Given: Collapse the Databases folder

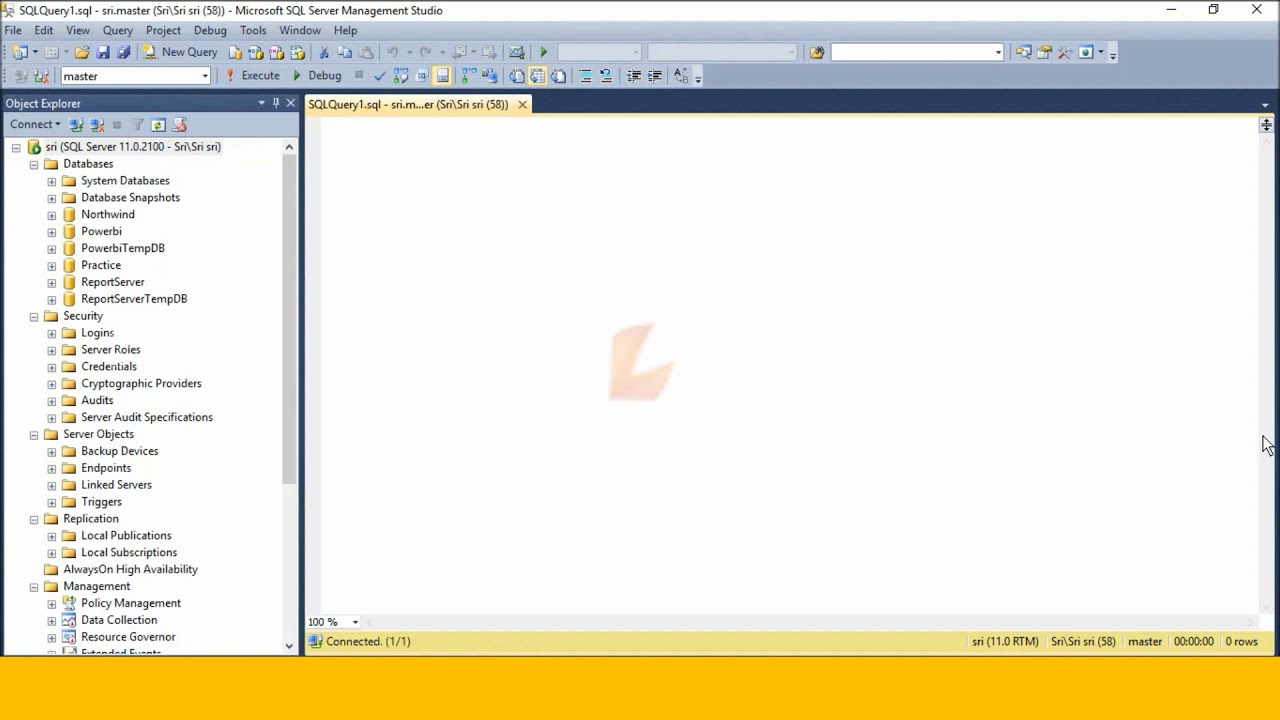Looking at the screenshot, I should pos(34,164).
